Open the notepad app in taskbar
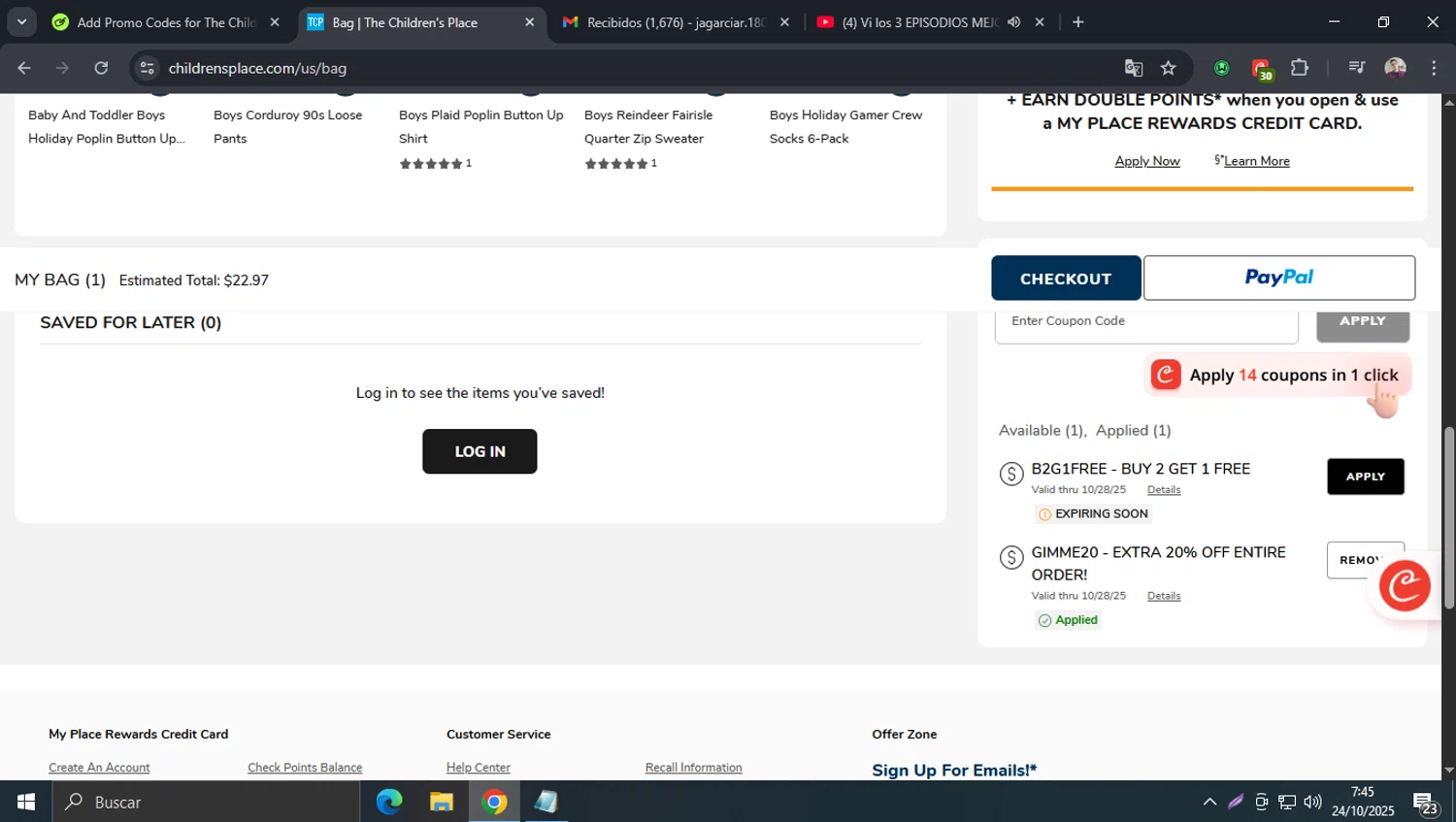The height and width of the screenshot is (822, 1456). tap(546, 802)
